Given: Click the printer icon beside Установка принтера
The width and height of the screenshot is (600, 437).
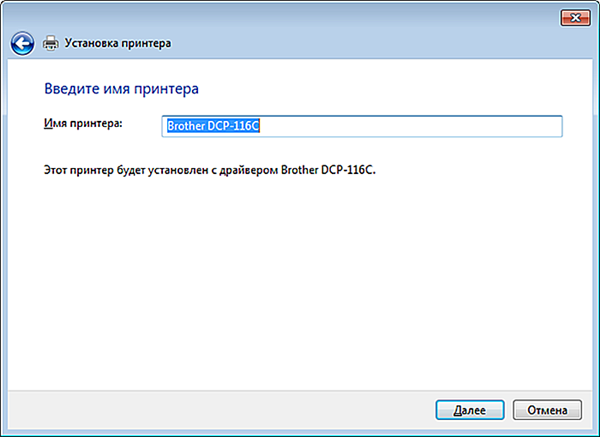Looking at the screenshot, I should pos(51,43).
